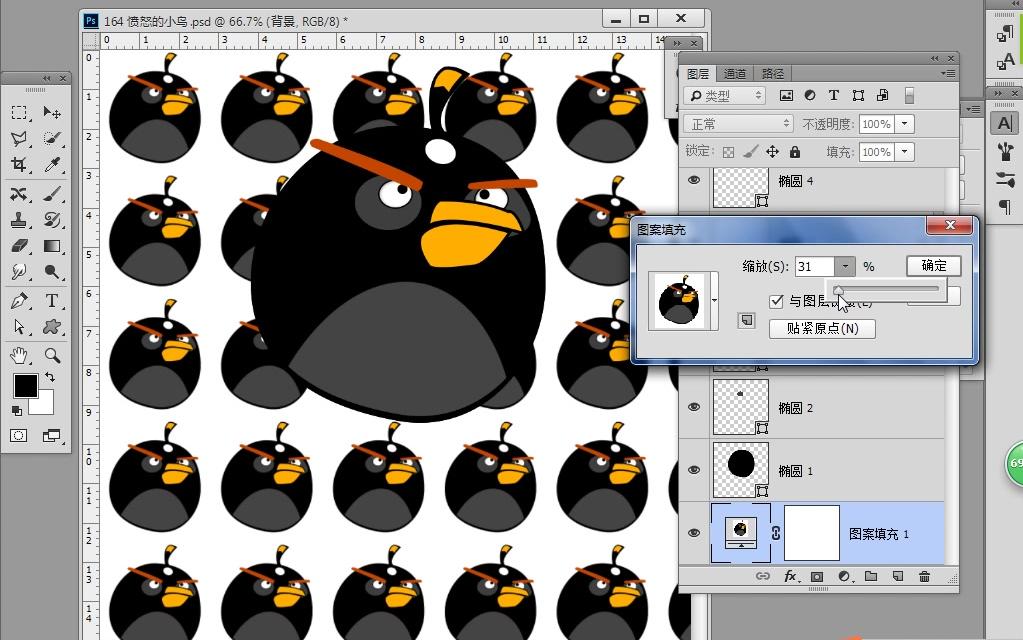1023x640 pixels.
Task: Select the Clone Stamp tool
Action: pyautogui.click(x=19, y=220)
